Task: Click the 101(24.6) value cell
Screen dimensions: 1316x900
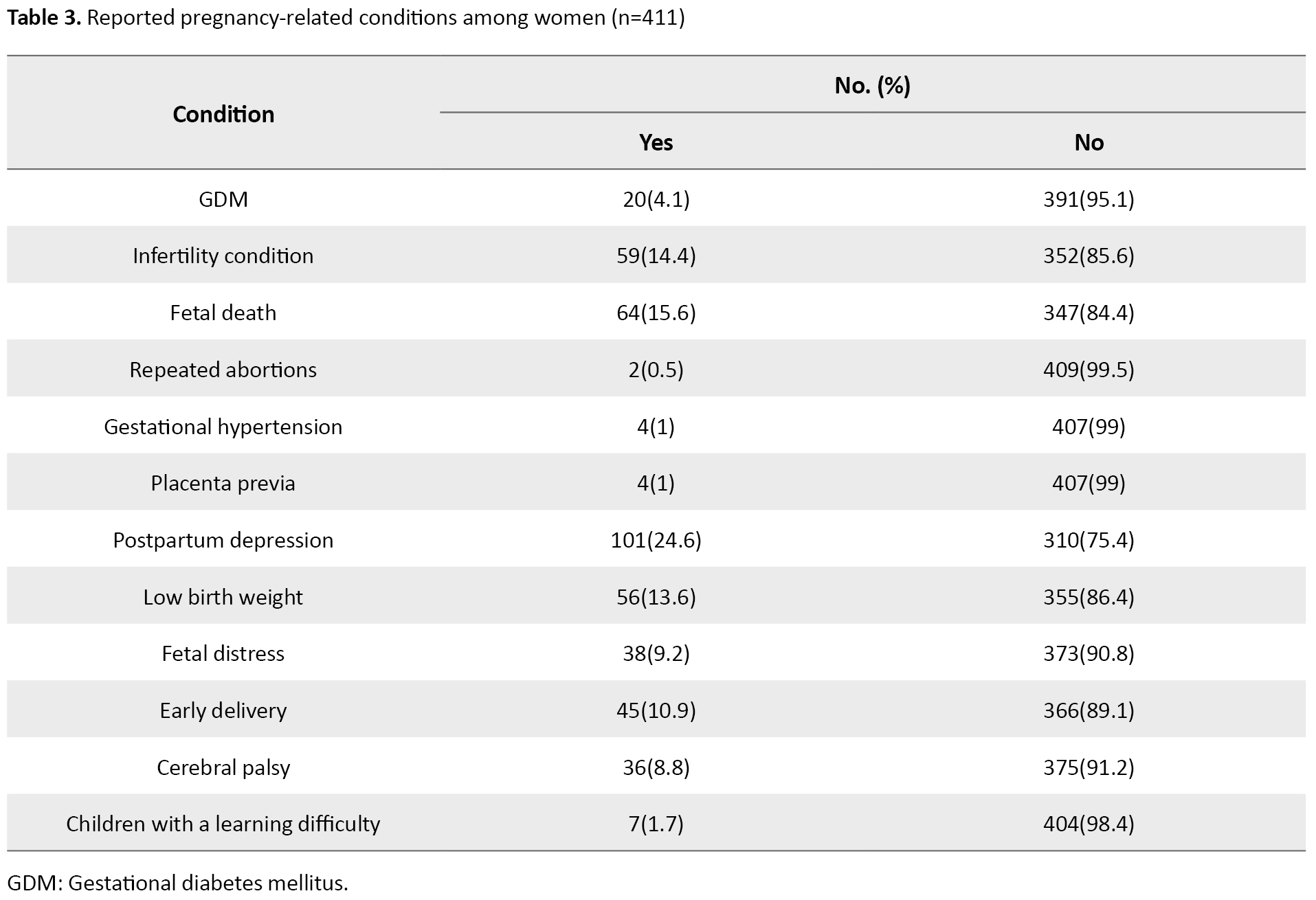Action: (x=656, y=540)
